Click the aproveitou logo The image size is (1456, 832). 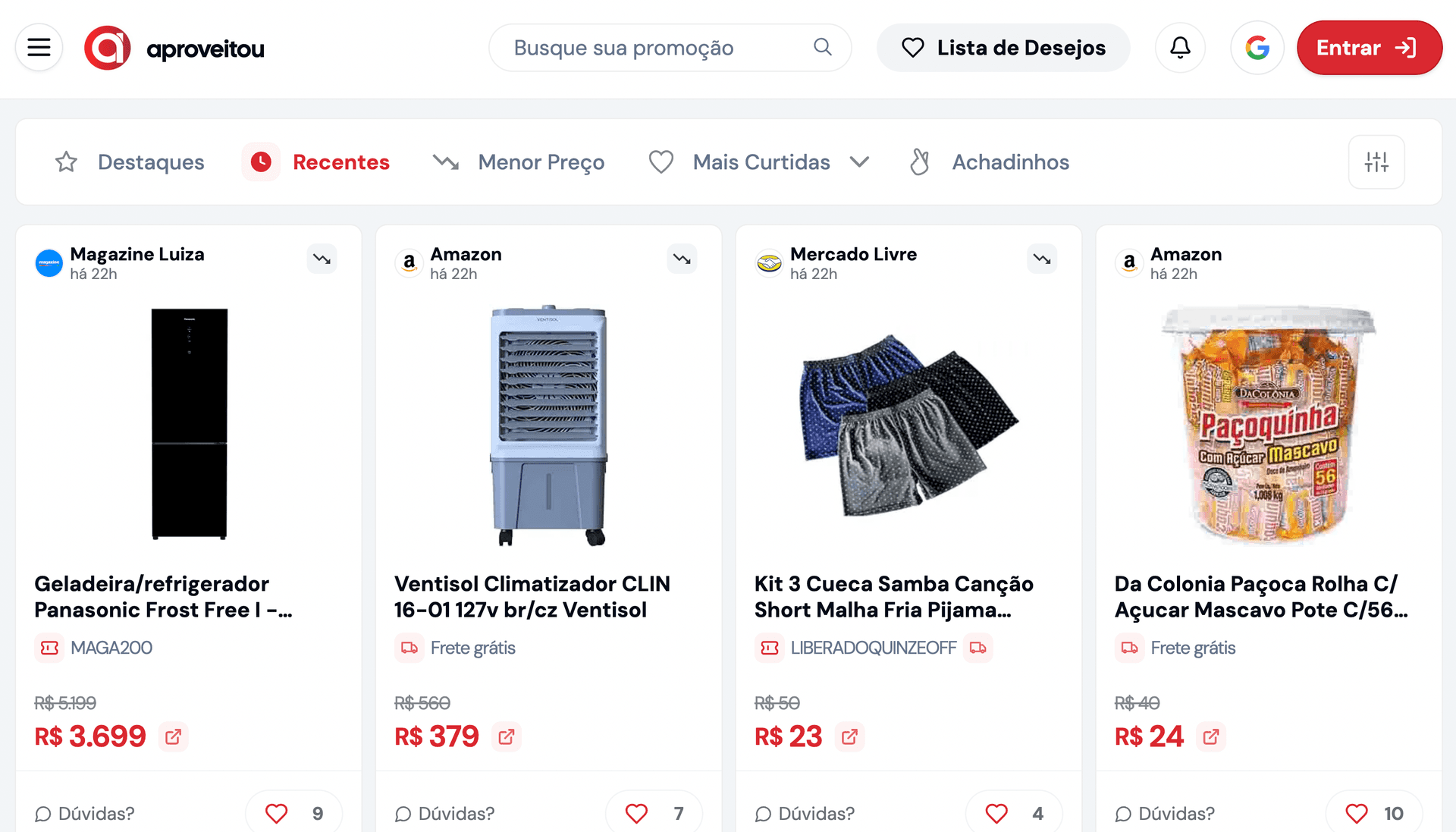[174, 48]
